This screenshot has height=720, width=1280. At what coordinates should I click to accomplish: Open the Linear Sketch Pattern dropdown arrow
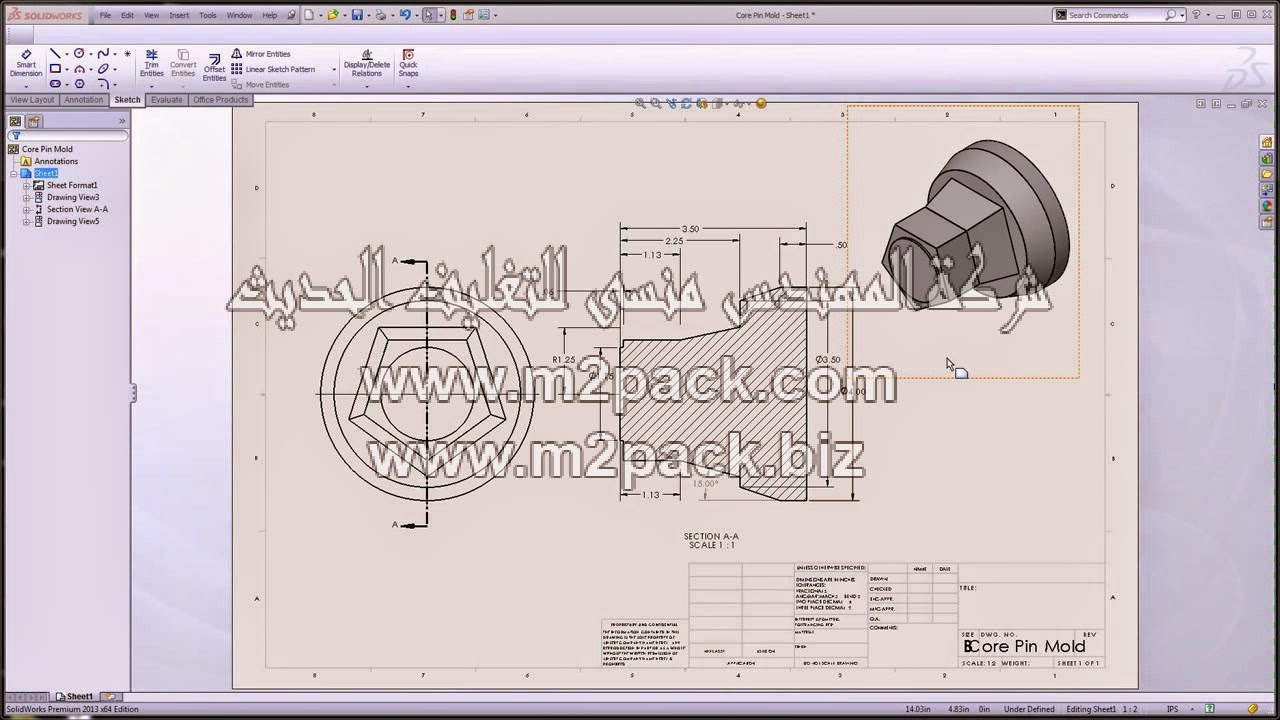(334, 70)
